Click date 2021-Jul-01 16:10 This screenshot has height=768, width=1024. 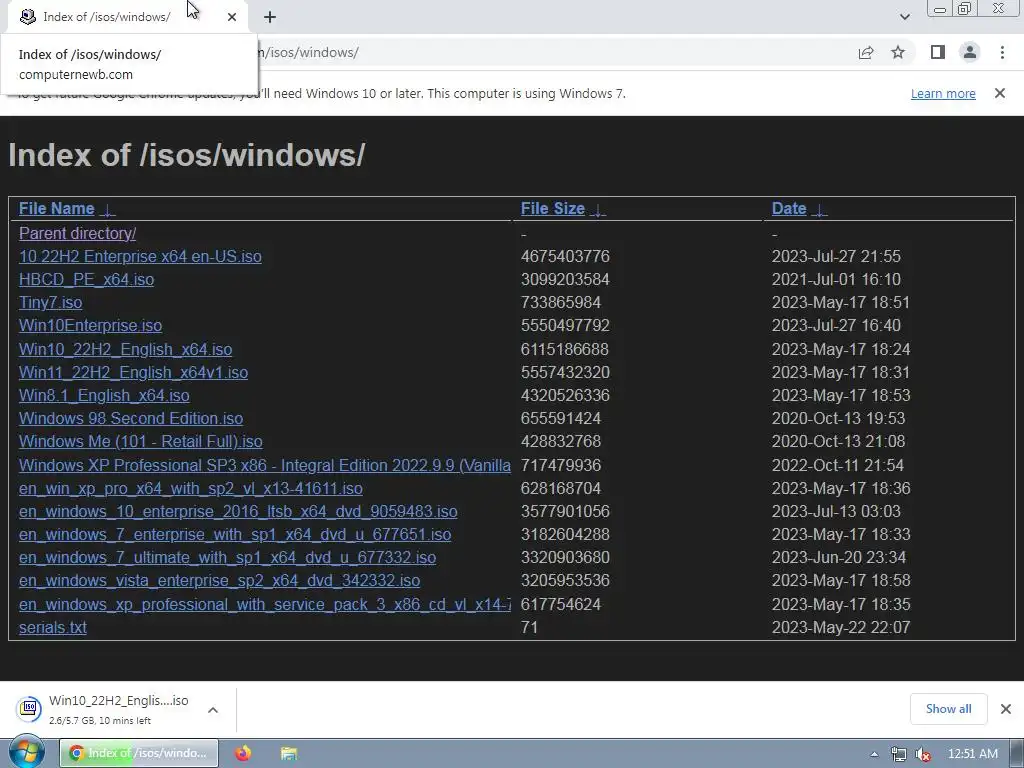pyautogui.click(x=836, y=280)
